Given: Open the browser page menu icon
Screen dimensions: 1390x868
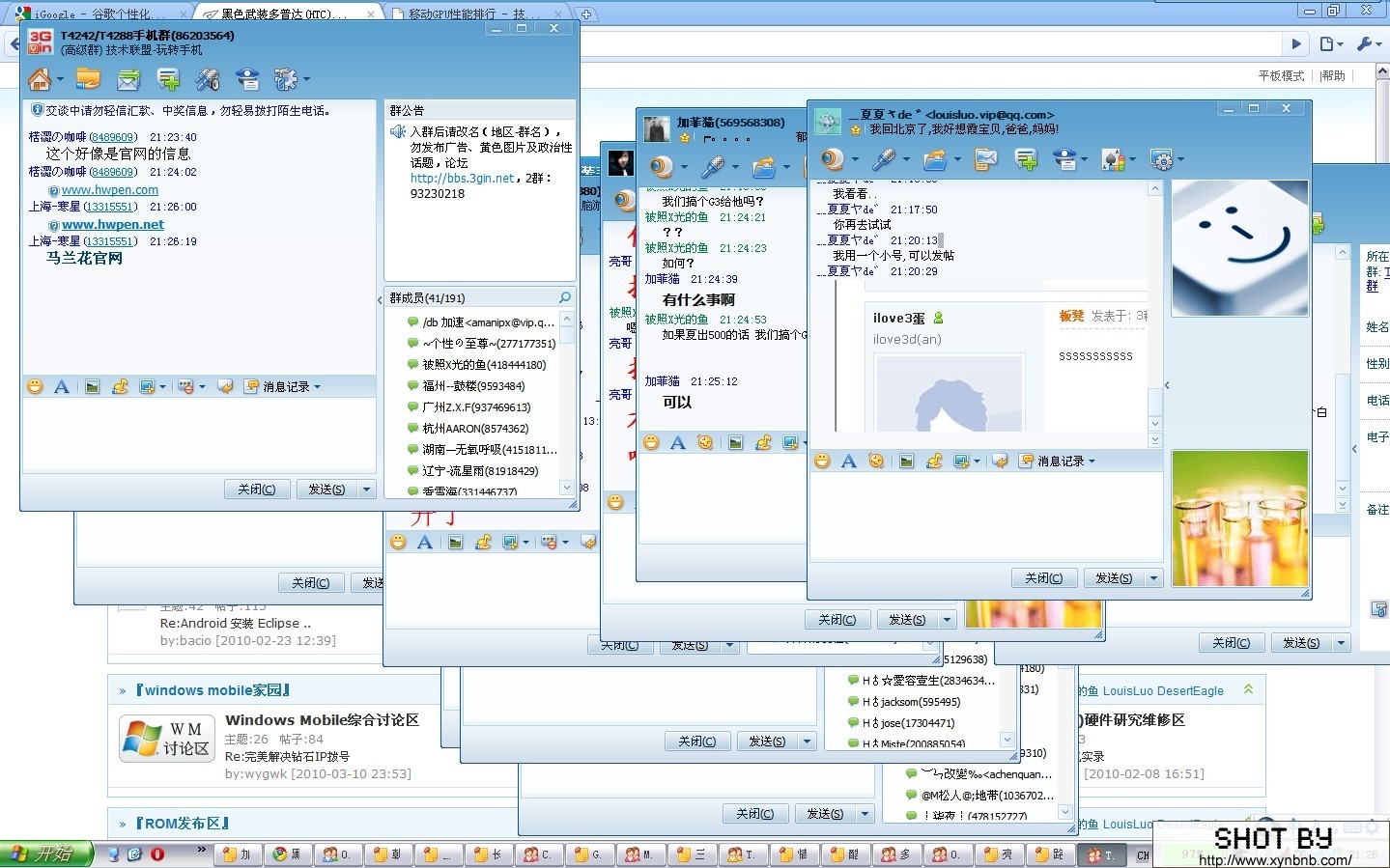Looking at the screenshot, I should click(x=1327, y=43).
